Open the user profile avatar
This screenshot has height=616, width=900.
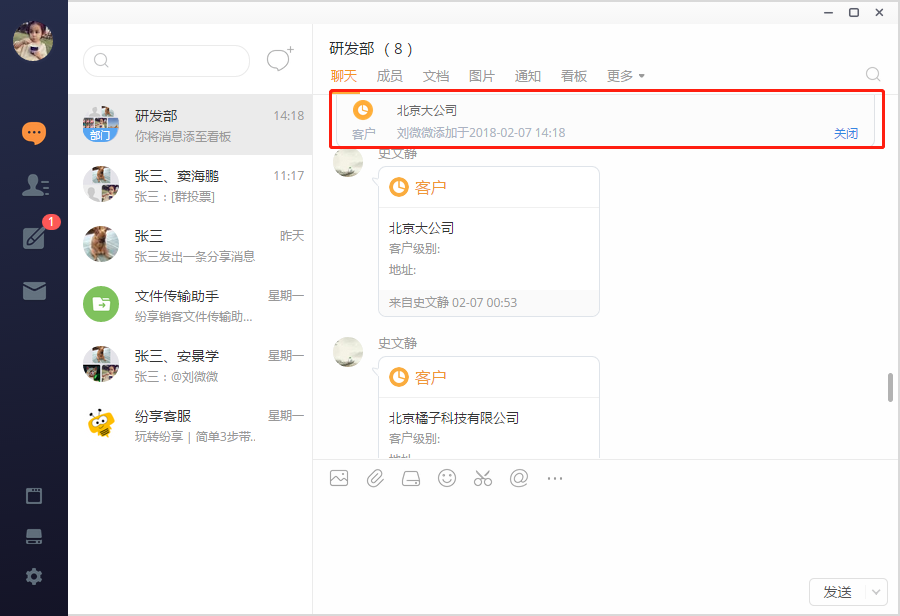33,41
